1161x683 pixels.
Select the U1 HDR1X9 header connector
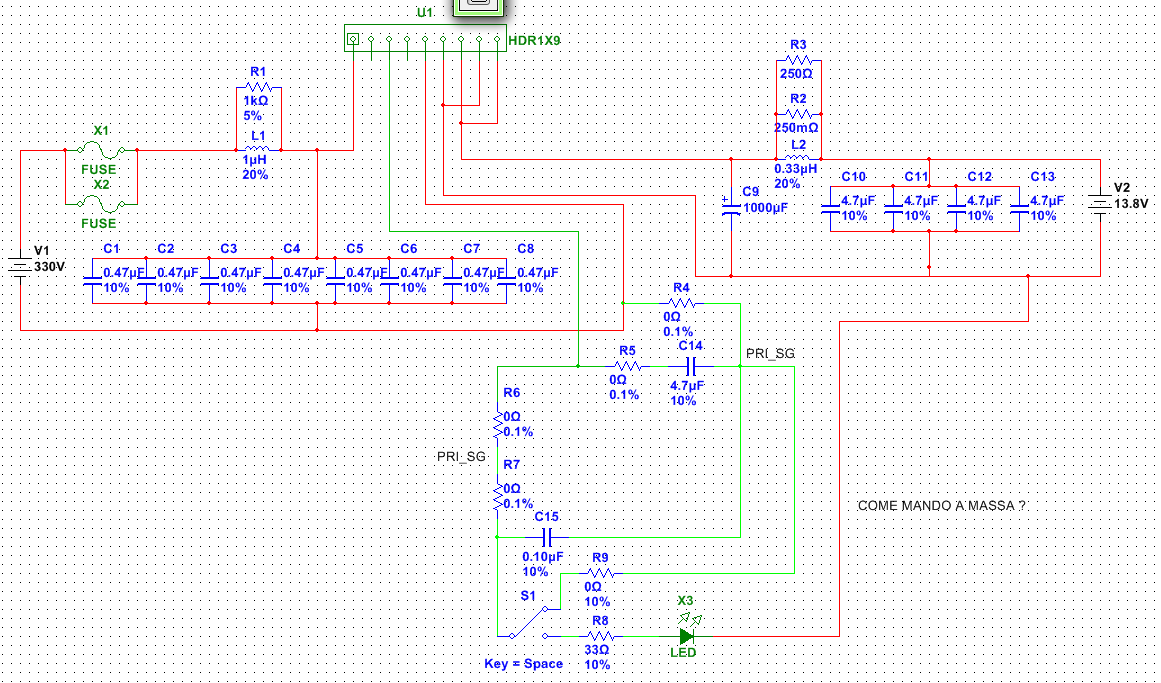(425, 40)
